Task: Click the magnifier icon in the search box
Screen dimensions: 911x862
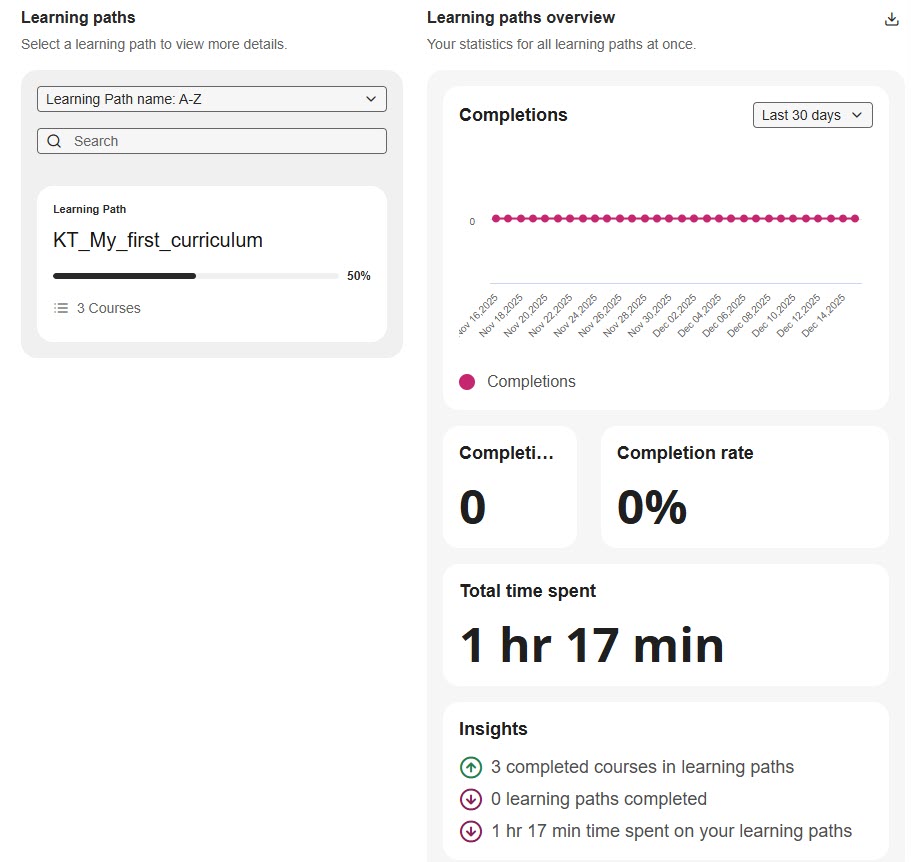Action: (x=55, y=141)
